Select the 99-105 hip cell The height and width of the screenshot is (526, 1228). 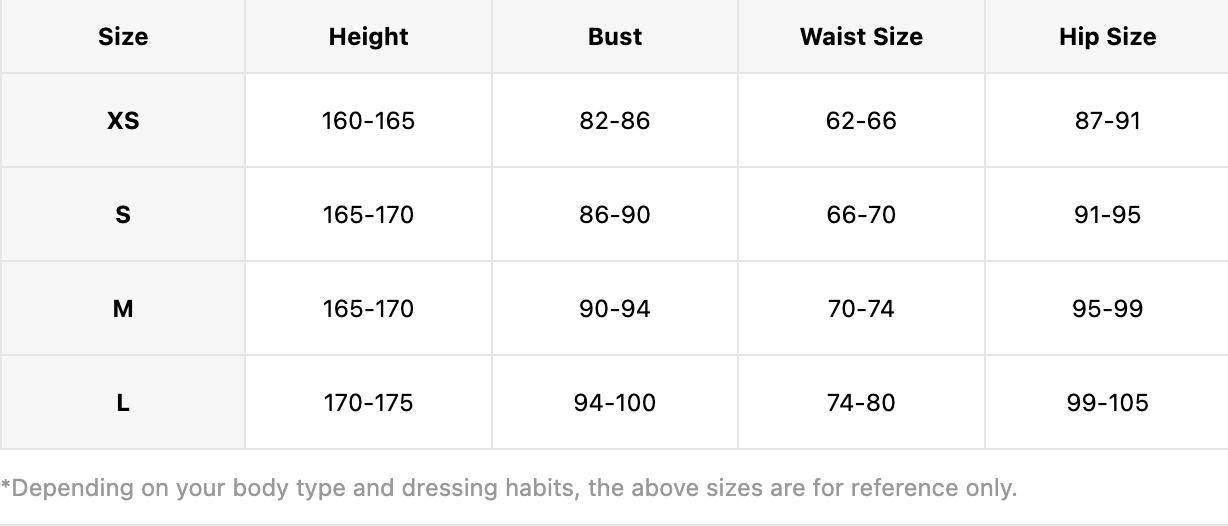[1107, 403]
